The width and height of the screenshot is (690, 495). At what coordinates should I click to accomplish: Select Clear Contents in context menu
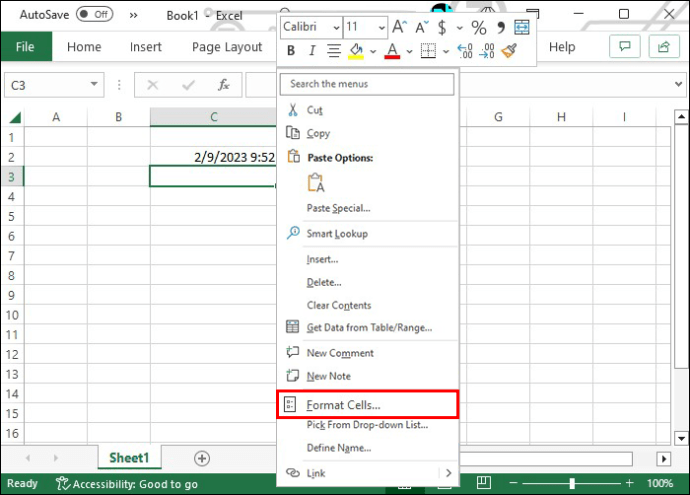click(338, 305)
